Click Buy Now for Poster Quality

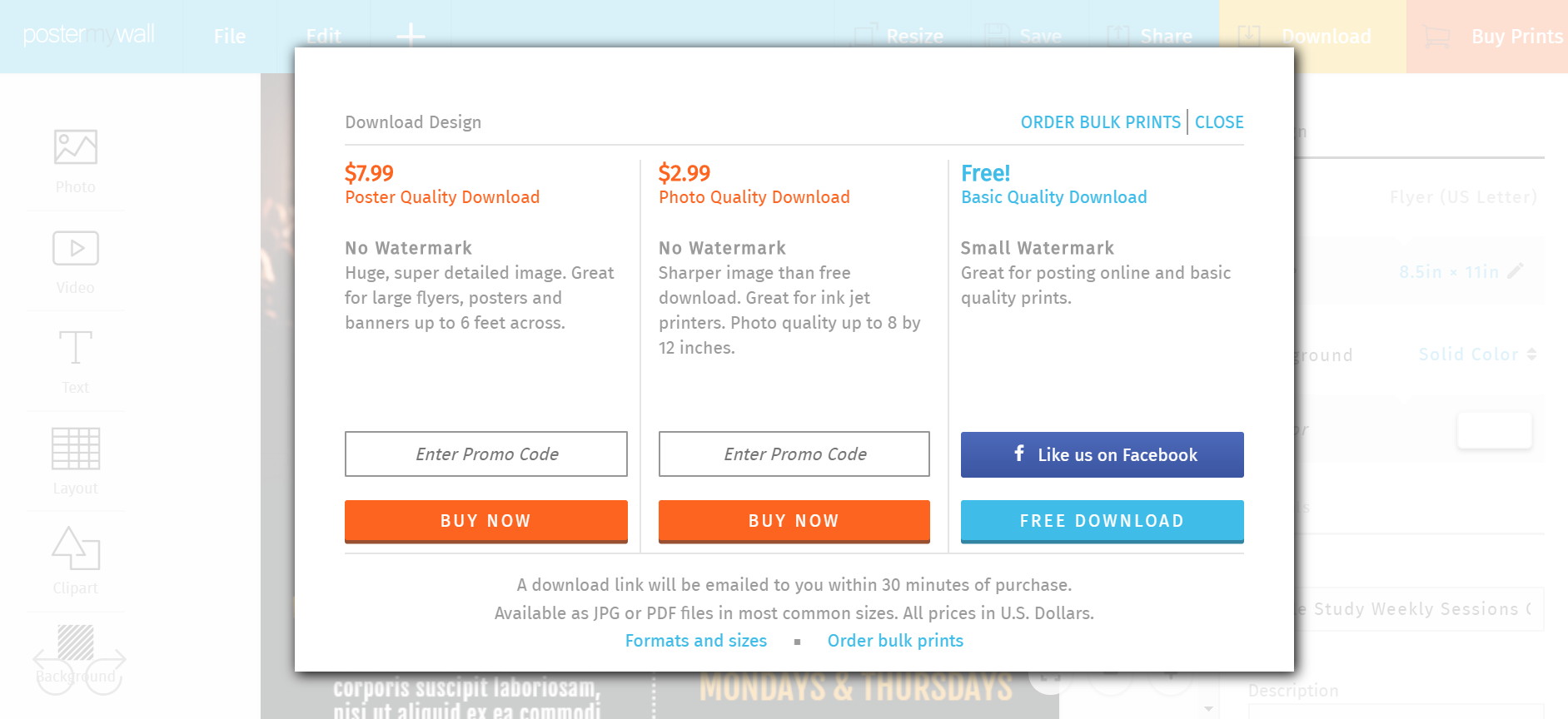point(486,521)
